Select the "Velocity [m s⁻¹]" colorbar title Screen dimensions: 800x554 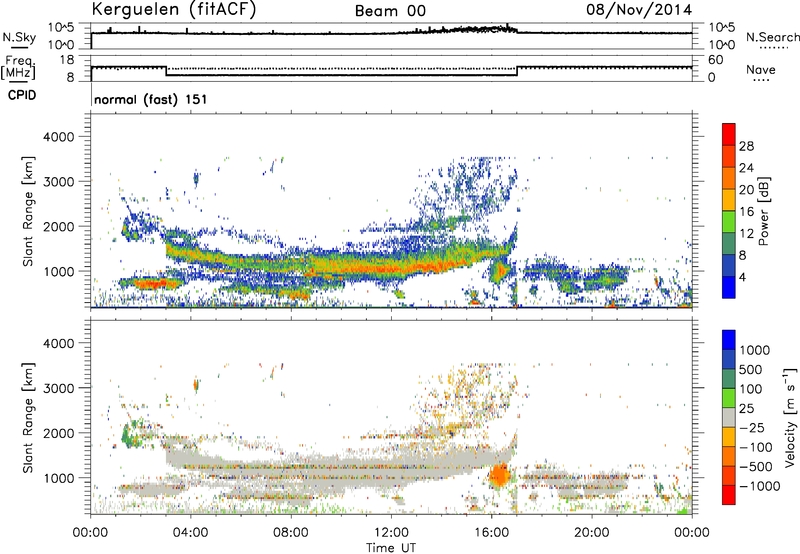[790, 417]
